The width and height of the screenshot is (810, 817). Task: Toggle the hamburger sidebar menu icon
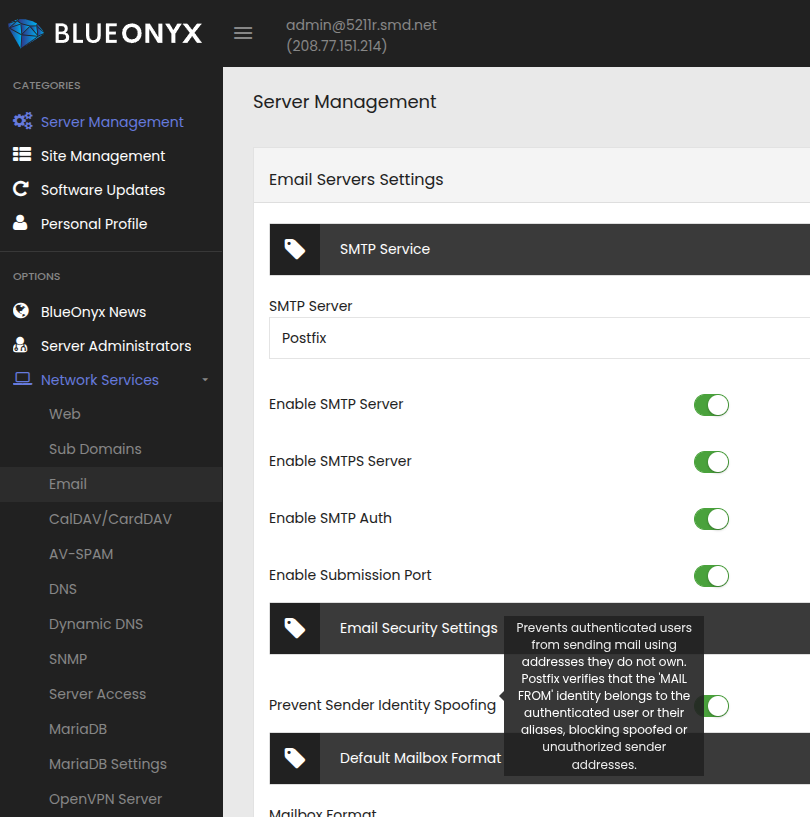(243, 33)
